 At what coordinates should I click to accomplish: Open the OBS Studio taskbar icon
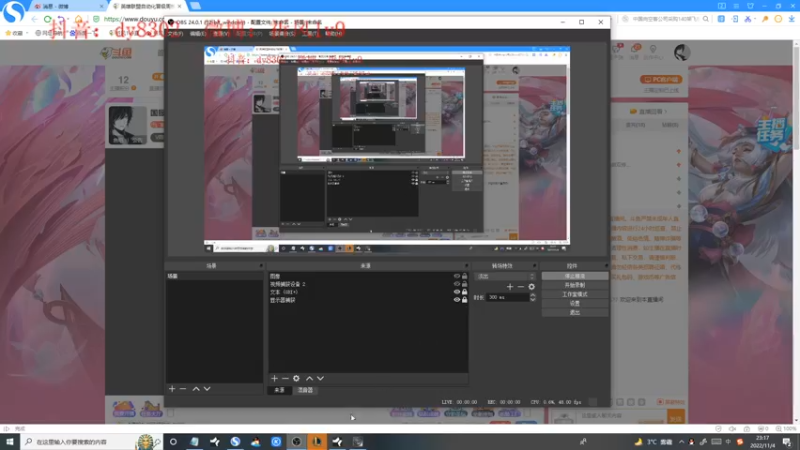click(296, 442)
